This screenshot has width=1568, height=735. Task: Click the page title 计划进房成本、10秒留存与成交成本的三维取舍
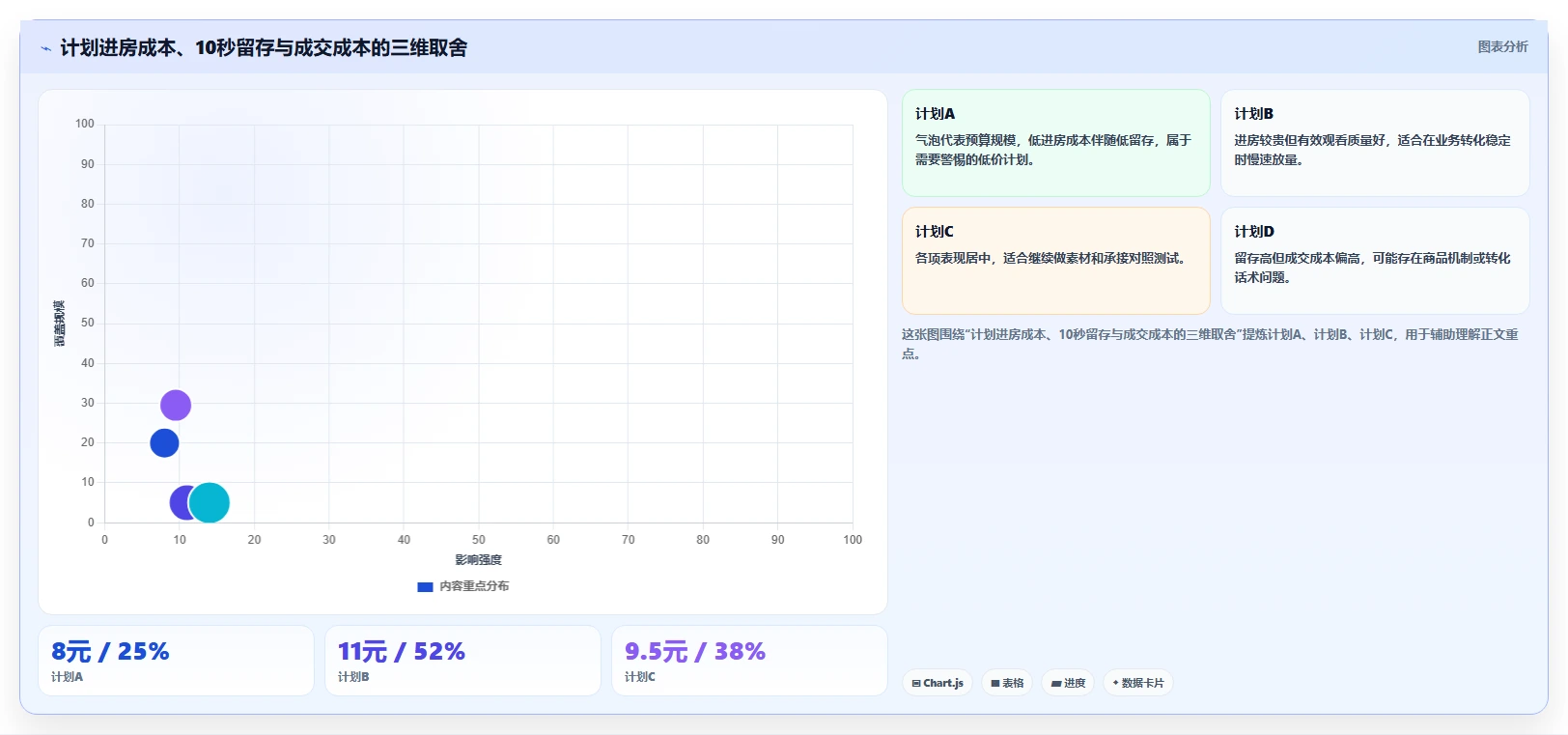point(264,48)
